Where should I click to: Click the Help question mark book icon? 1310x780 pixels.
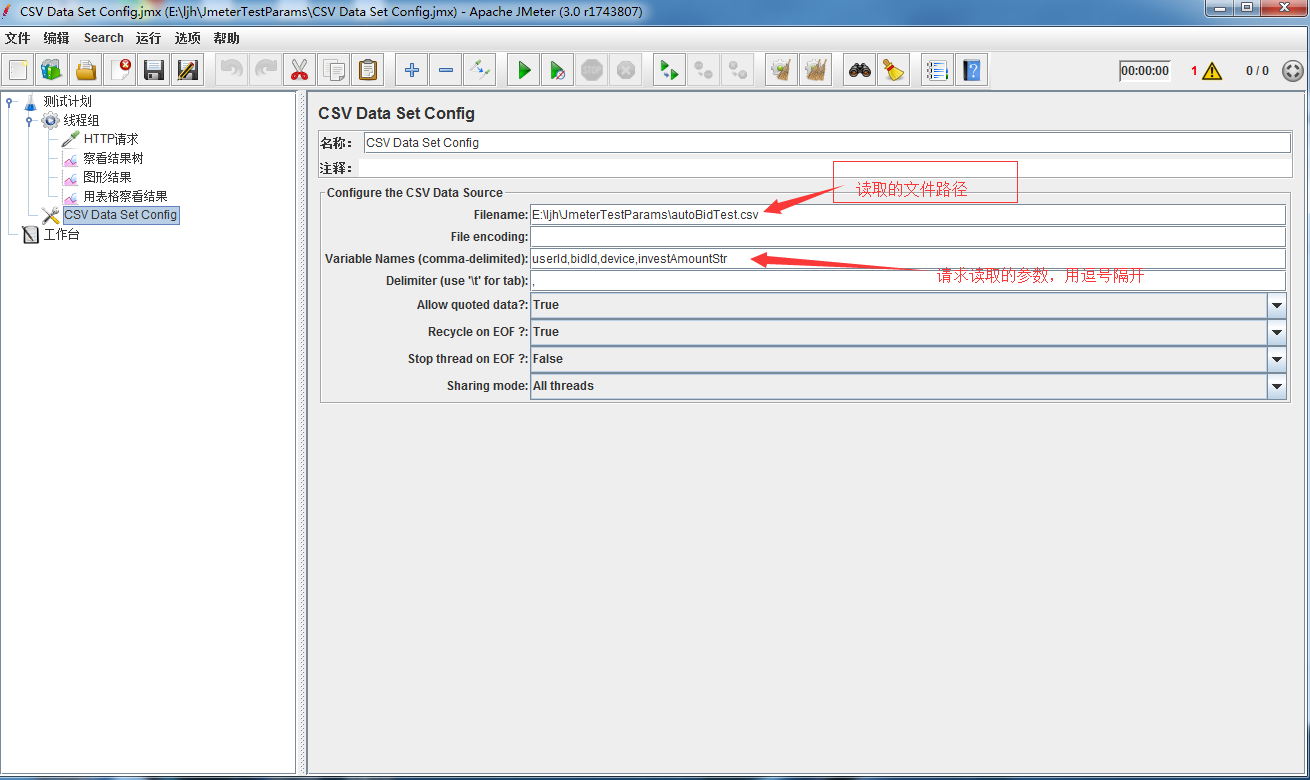pos(971,70)
